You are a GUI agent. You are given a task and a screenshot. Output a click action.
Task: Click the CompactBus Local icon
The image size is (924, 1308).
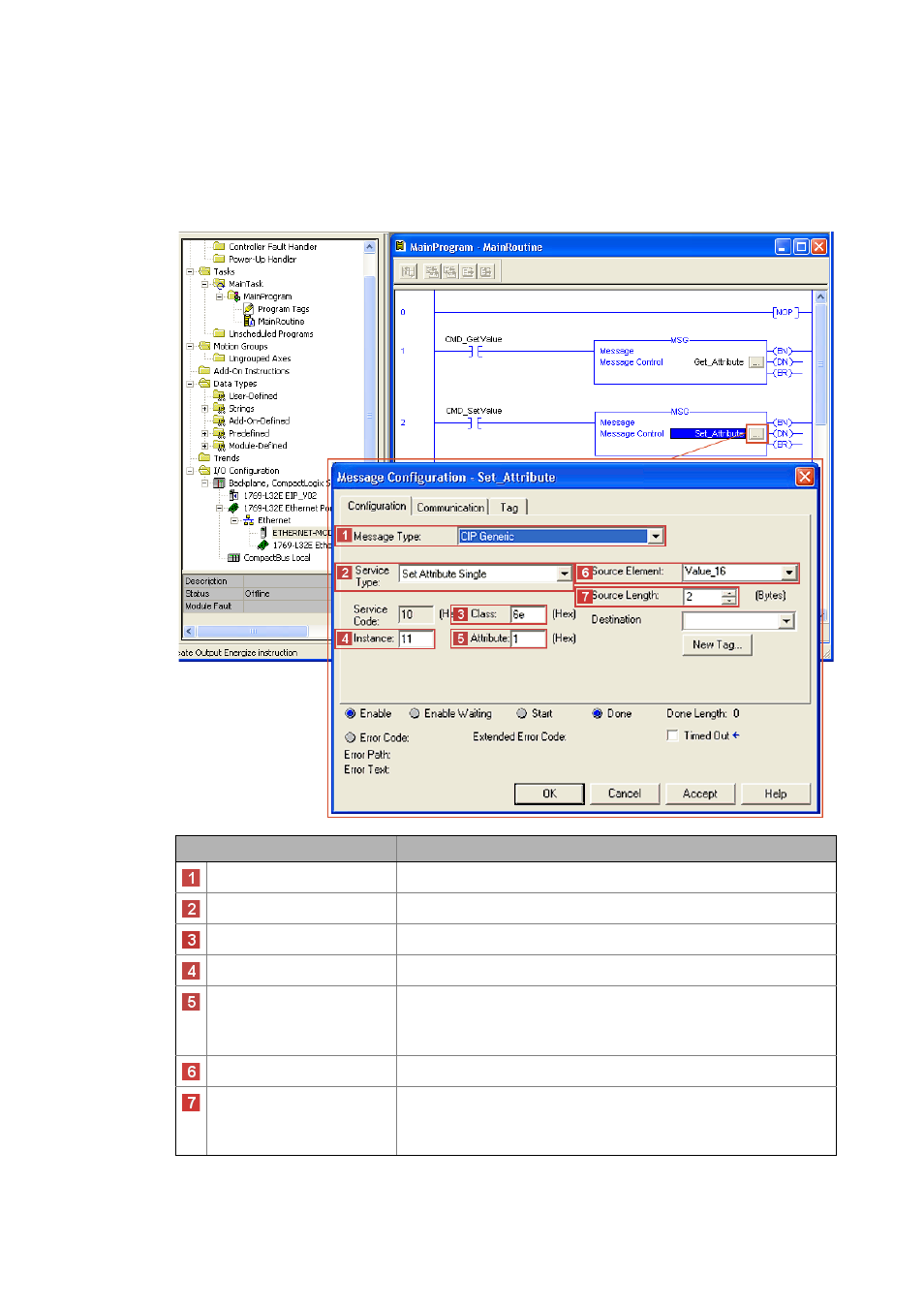tap(233, 557)
